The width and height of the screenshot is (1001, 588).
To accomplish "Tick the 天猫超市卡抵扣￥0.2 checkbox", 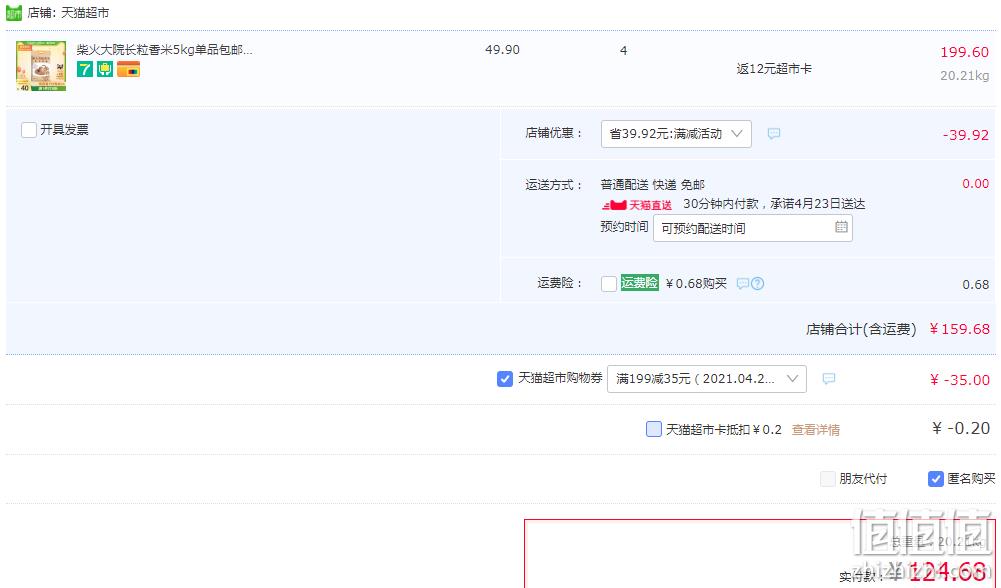I will pos(654,429).
